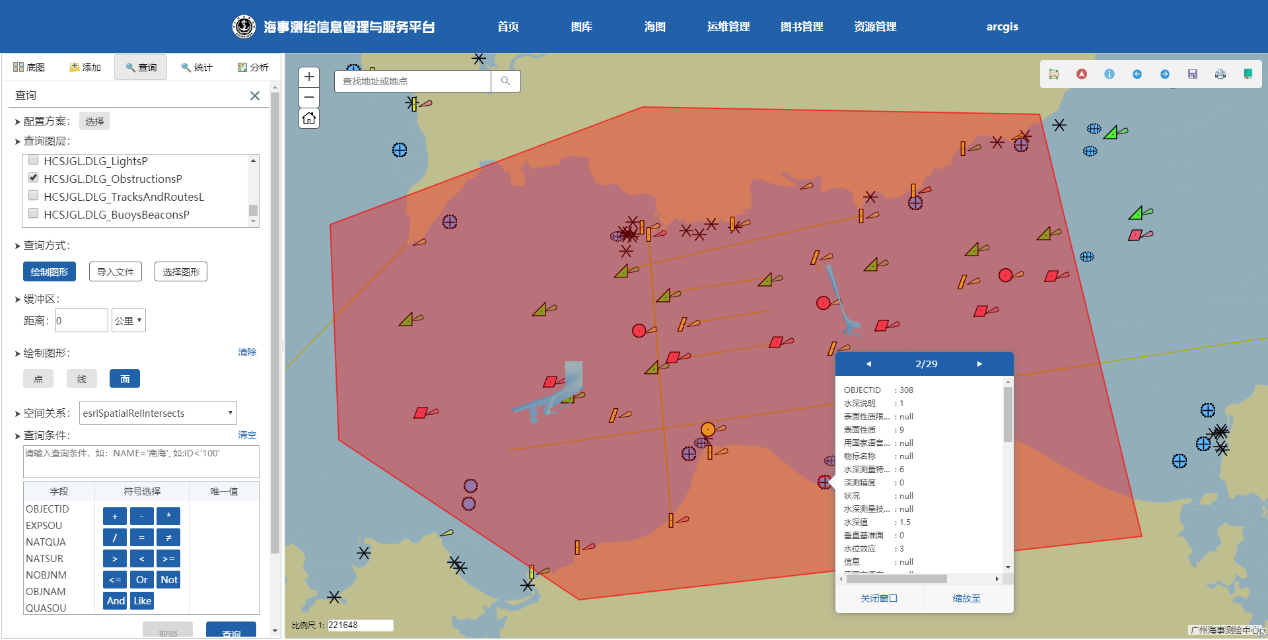
Task: Click the 清除 link to clear drawing
Action: [x=247, y=352]
